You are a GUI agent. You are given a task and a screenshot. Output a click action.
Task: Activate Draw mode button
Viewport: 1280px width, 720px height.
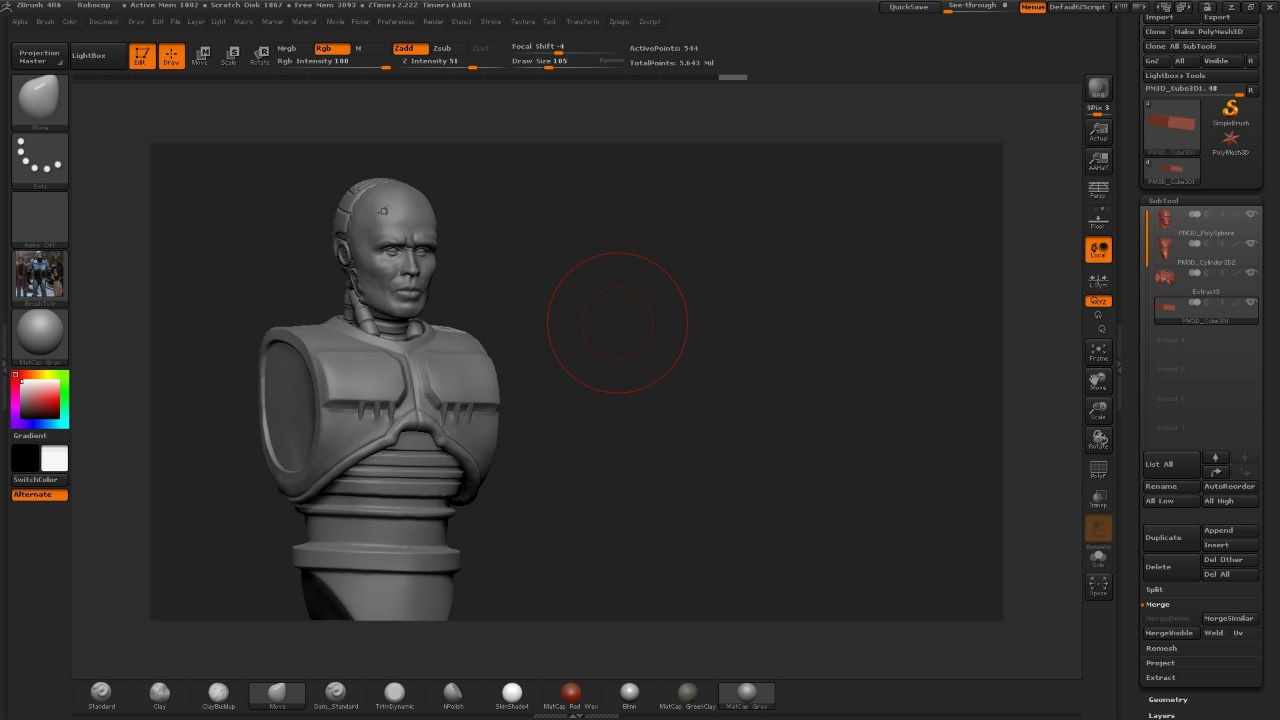coord(172,56)
